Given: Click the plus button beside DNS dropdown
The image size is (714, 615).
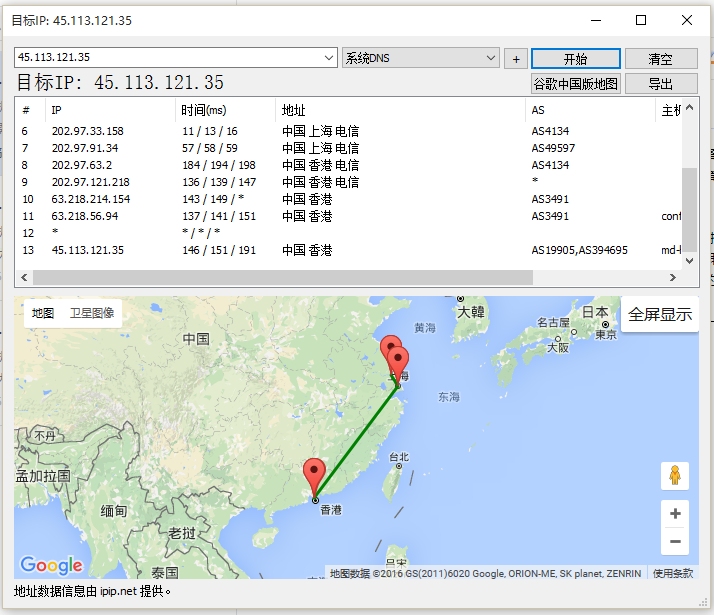Looking at the screenshot, I should tap(515, 59).
